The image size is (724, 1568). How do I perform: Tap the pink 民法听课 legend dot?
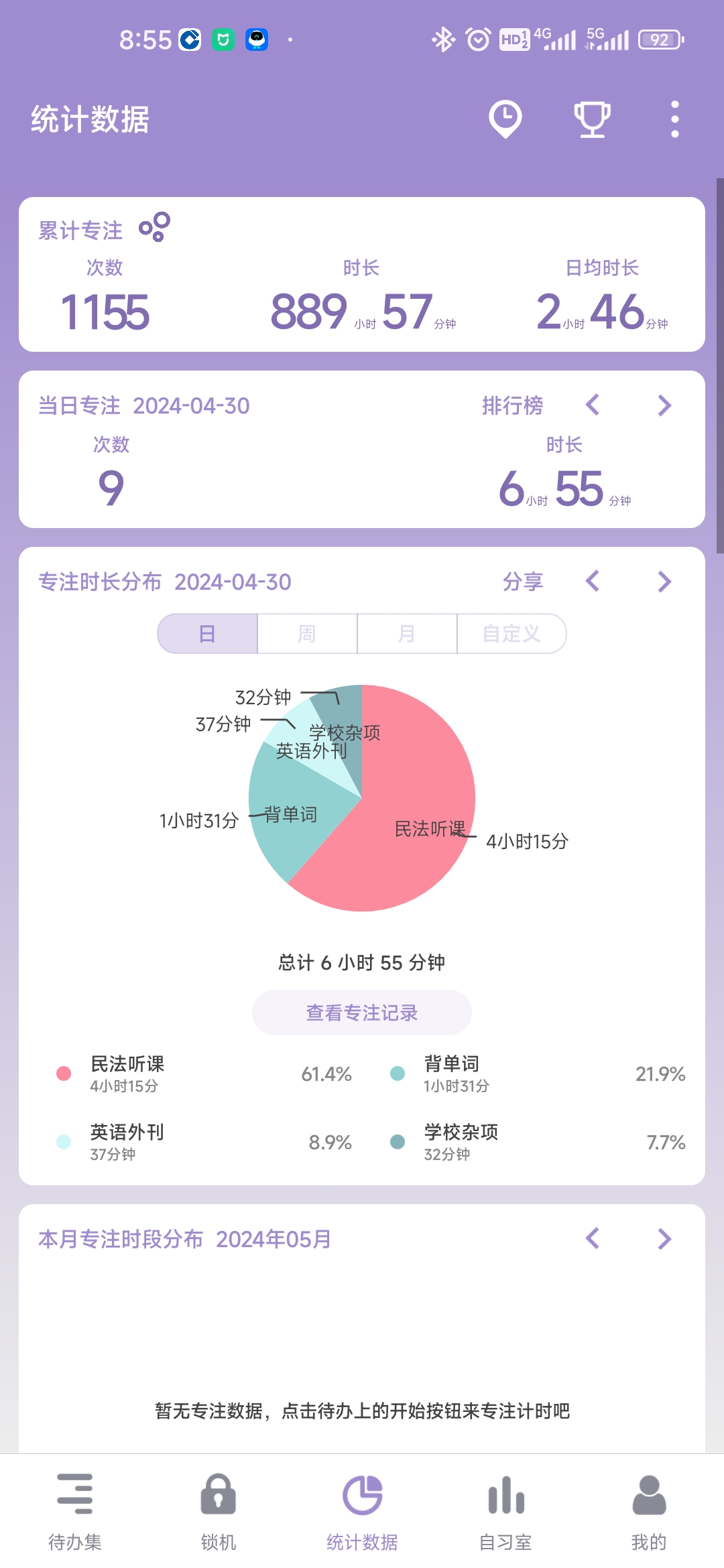click(x=64, y=1073)
